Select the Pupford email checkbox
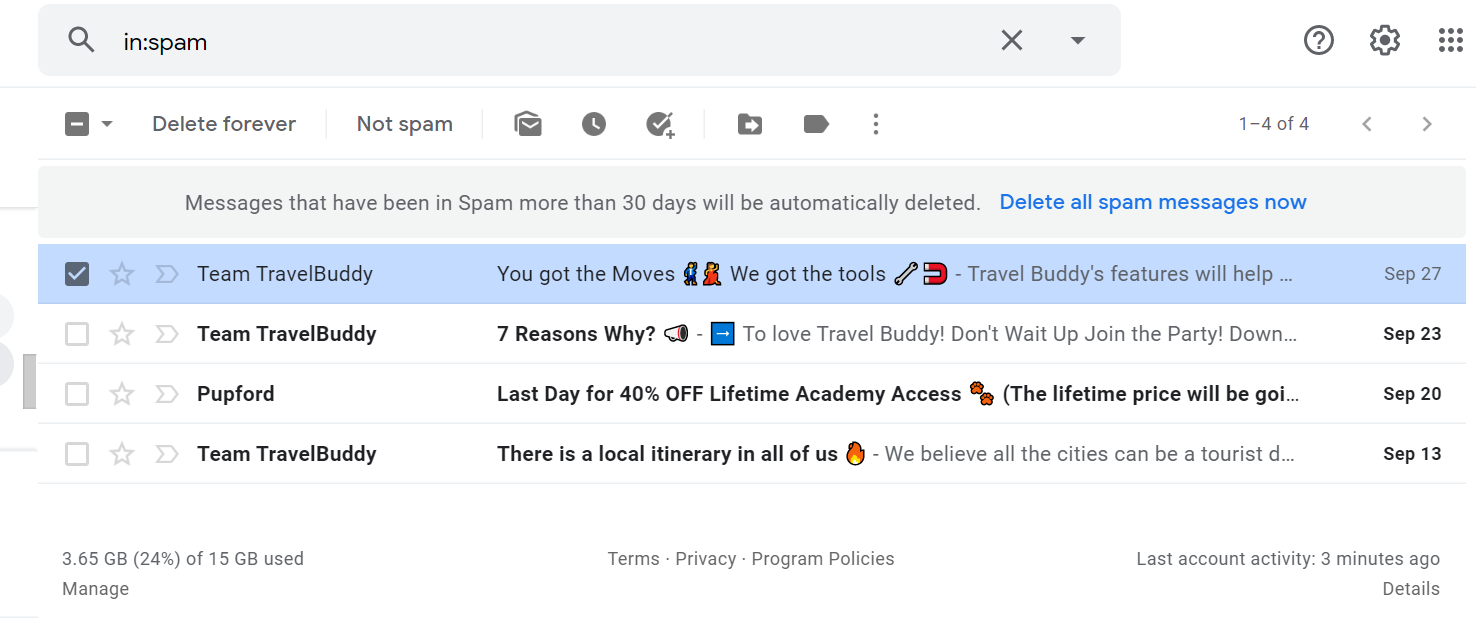The width and height of the screenshot is (1476, 622). click(x=77, y=393)
